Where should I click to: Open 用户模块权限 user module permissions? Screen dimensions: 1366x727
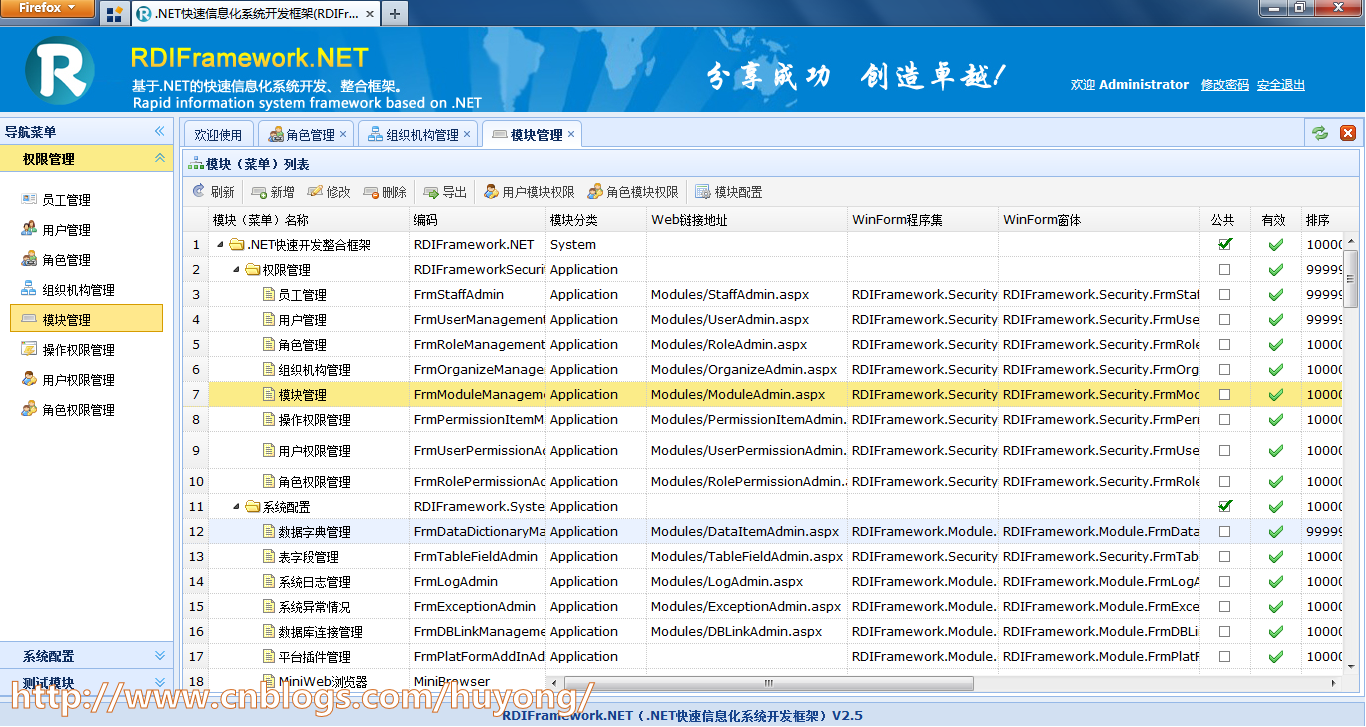coord(529,192)
